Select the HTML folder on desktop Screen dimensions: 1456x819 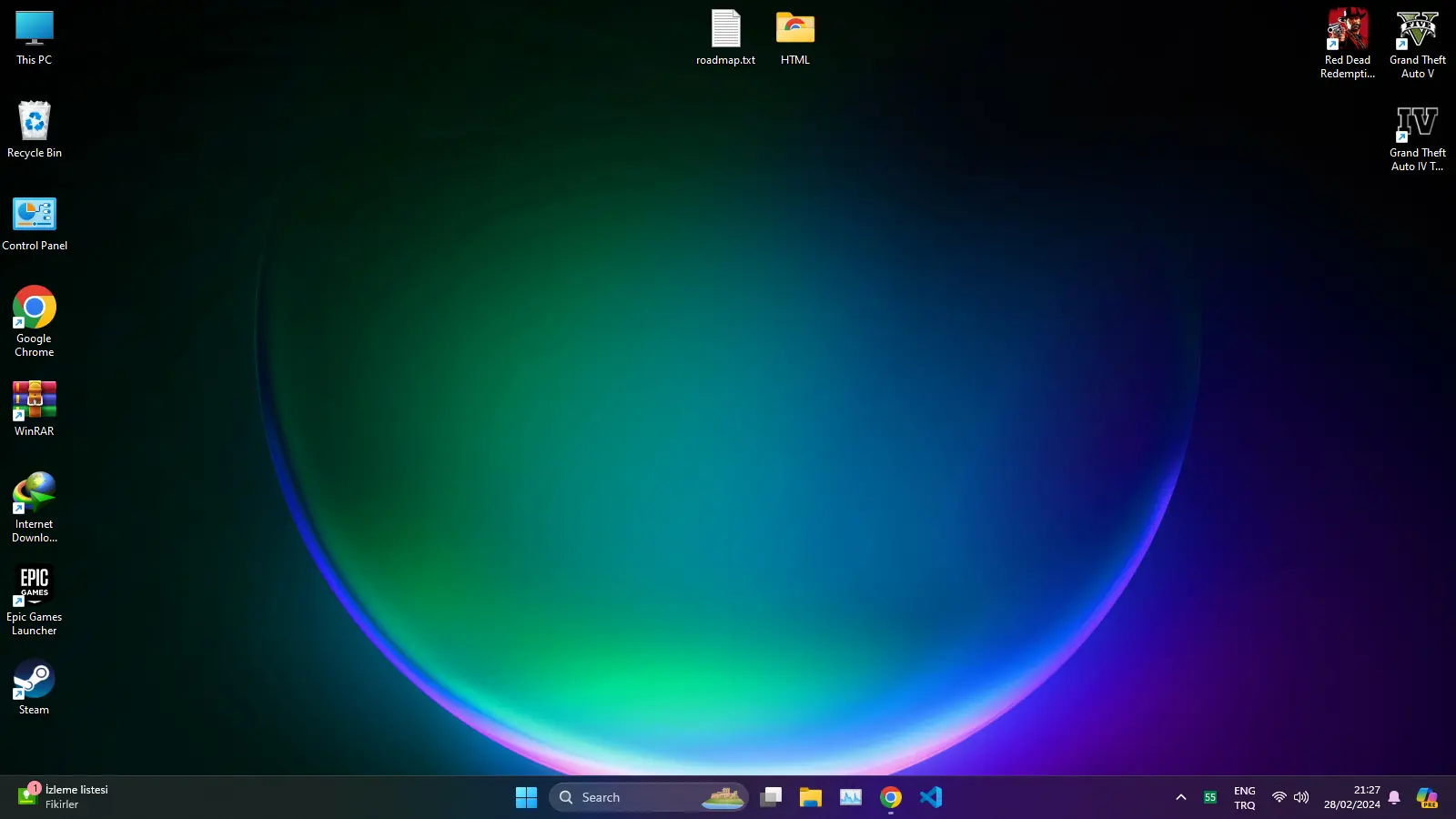tap(795, 38)
